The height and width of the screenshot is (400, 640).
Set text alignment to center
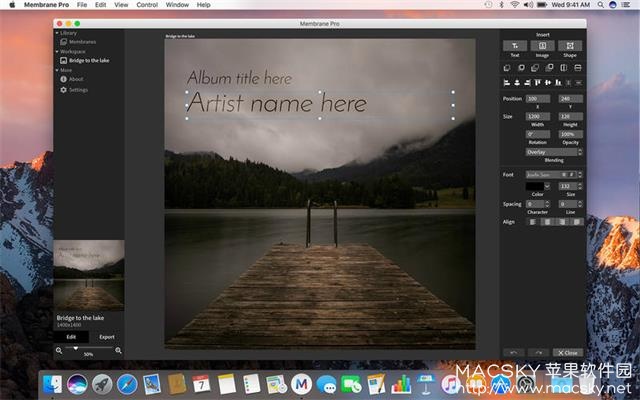pyautogui.click(x=547, y=222)
